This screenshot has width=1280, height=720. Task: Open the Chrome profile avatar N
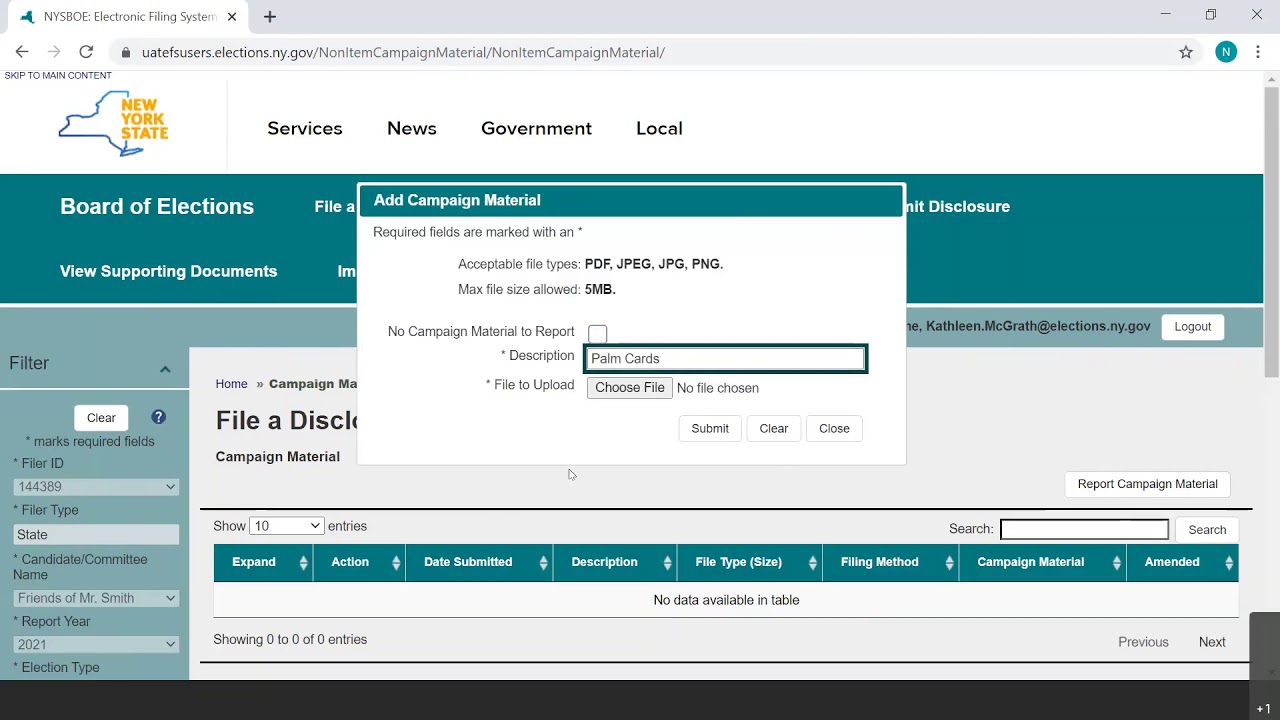[x=1226, y=52]
